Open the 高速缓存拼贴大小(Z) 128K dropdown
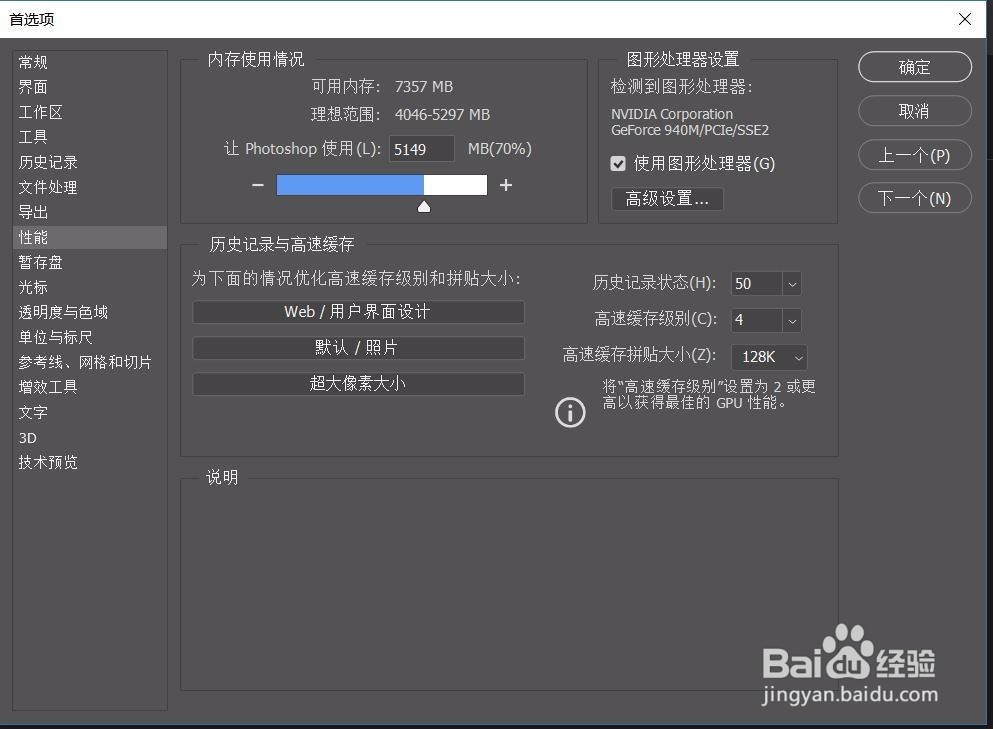Screen dimensions: 993x729 point(769,357)
